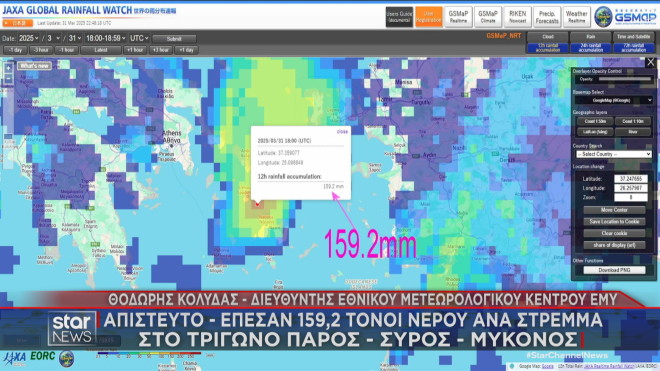Adjust the overlay Opacity slider

point(625,79)
